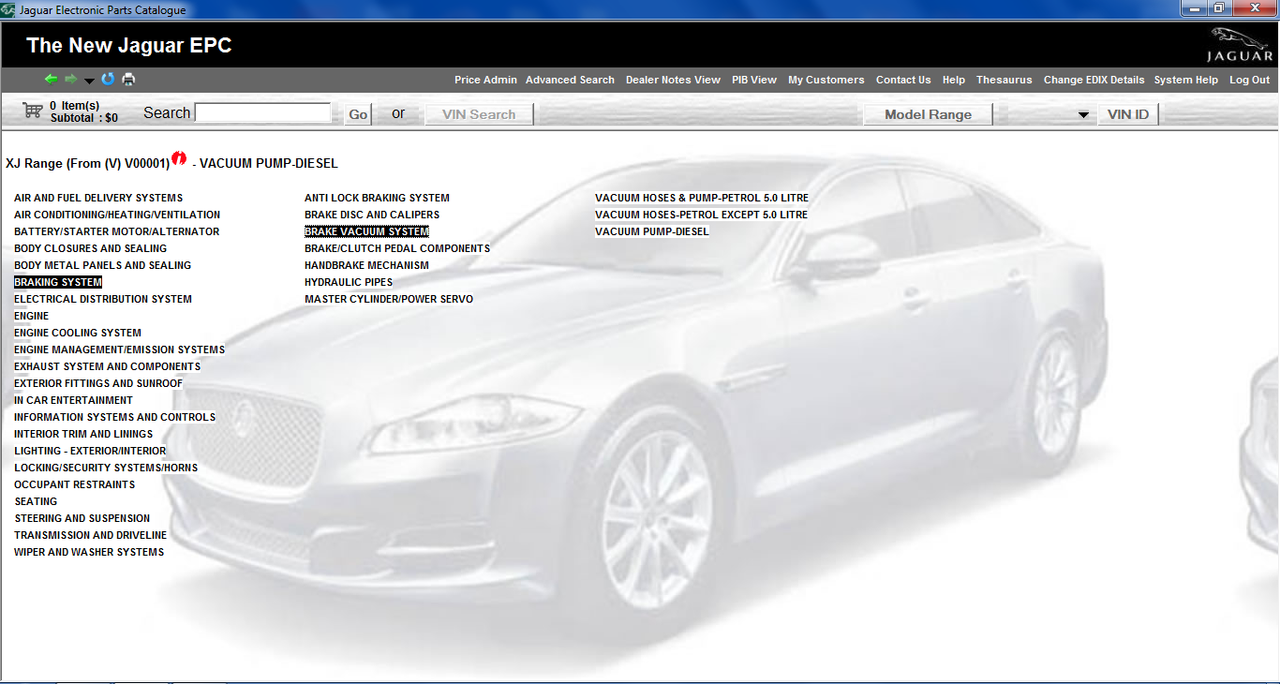Open highlighted BRAKE VACUUM SYSTEM
1280x684 pixels.
click(x=367, y=232)
